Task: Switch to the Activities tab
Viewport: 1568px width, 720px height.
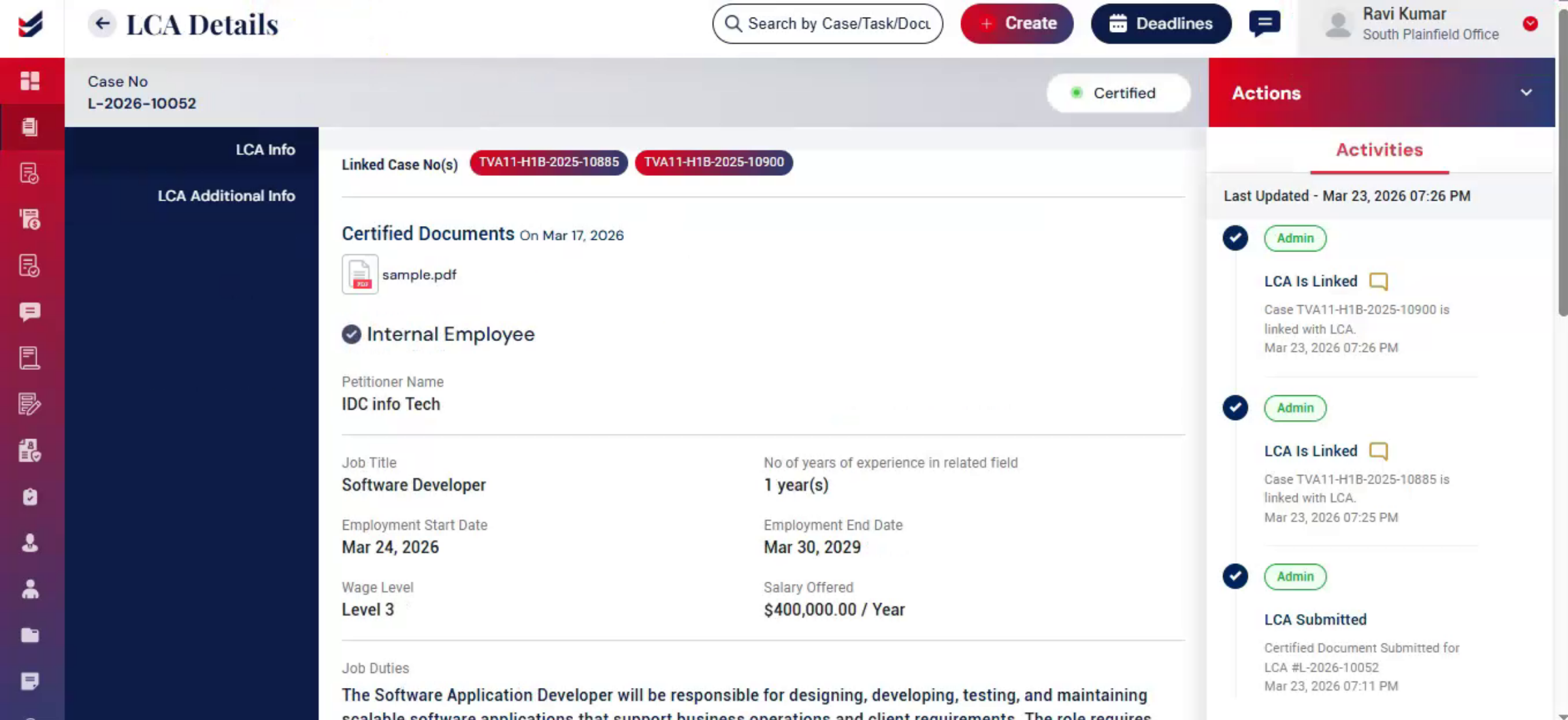Action: pos(1379,150)
